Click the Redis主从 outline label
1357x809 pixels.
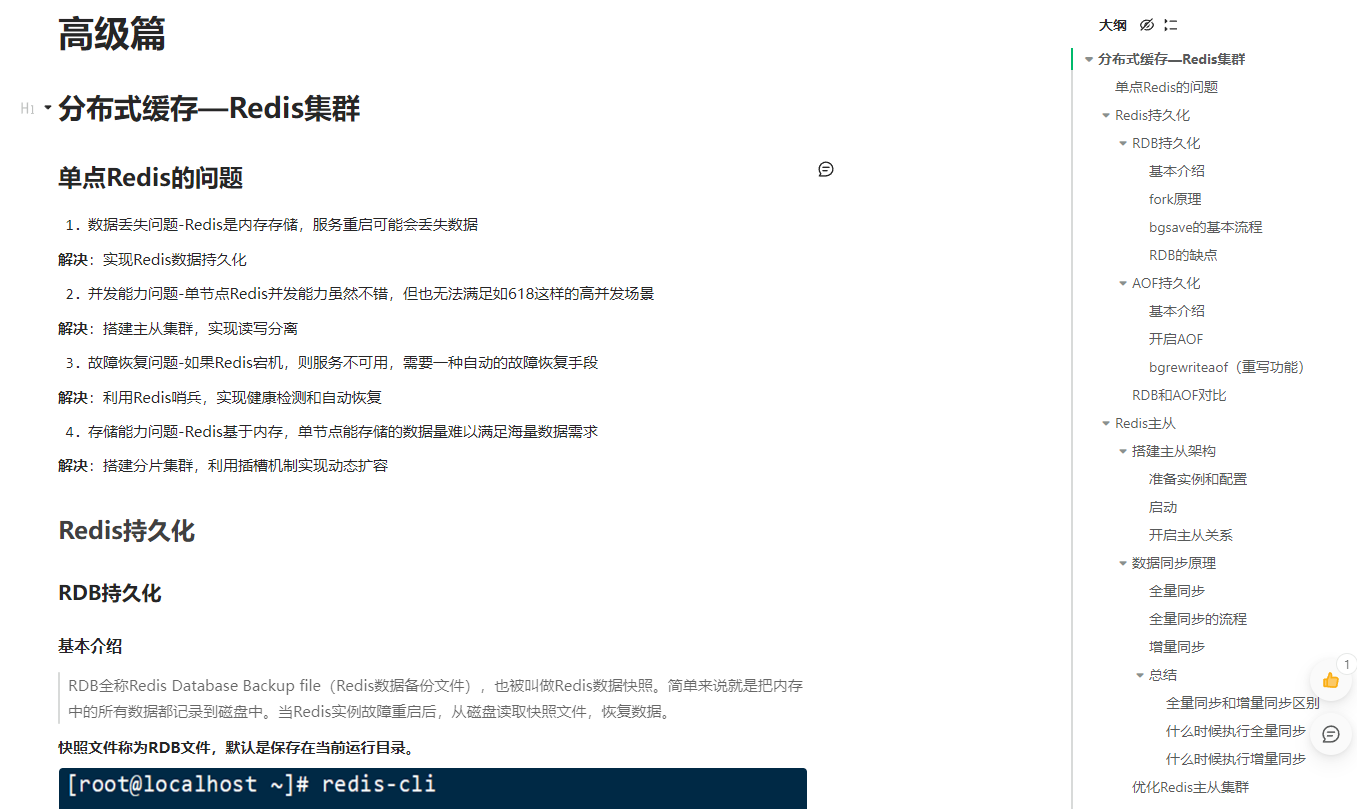tap(1145, 423)
